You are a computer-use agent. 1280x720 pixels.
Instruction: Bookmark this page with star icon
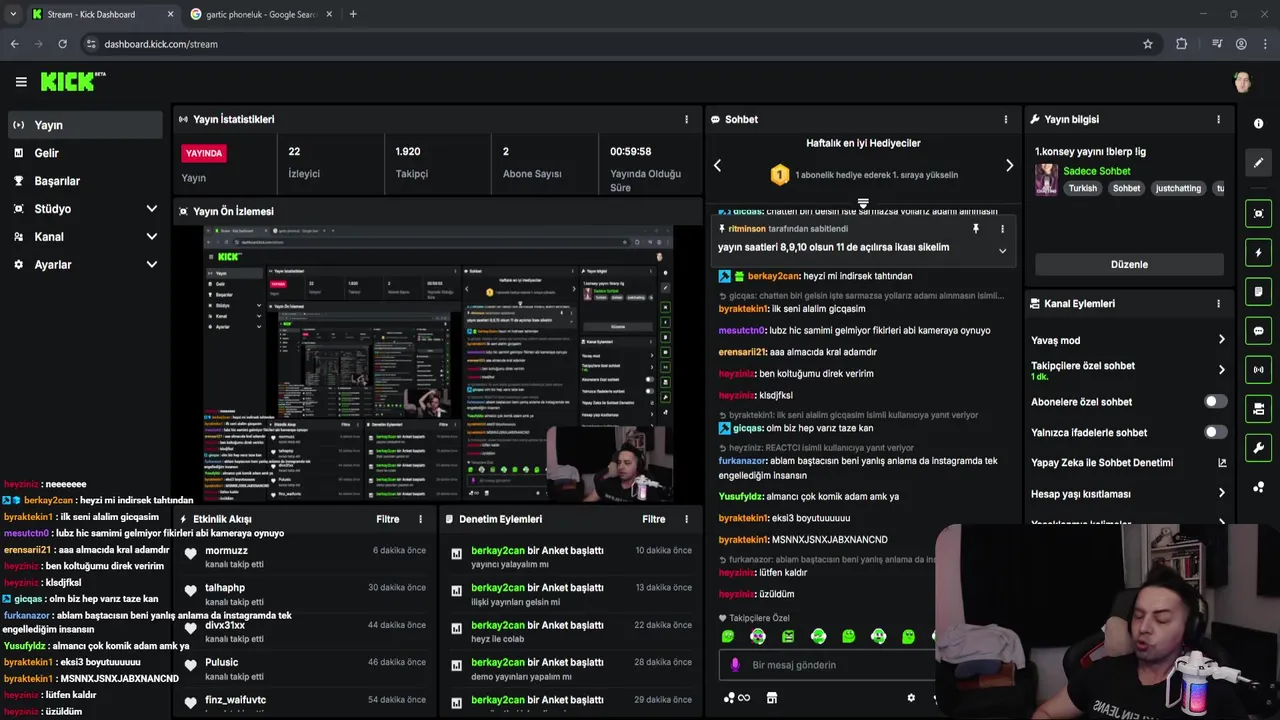(1147, 44)
